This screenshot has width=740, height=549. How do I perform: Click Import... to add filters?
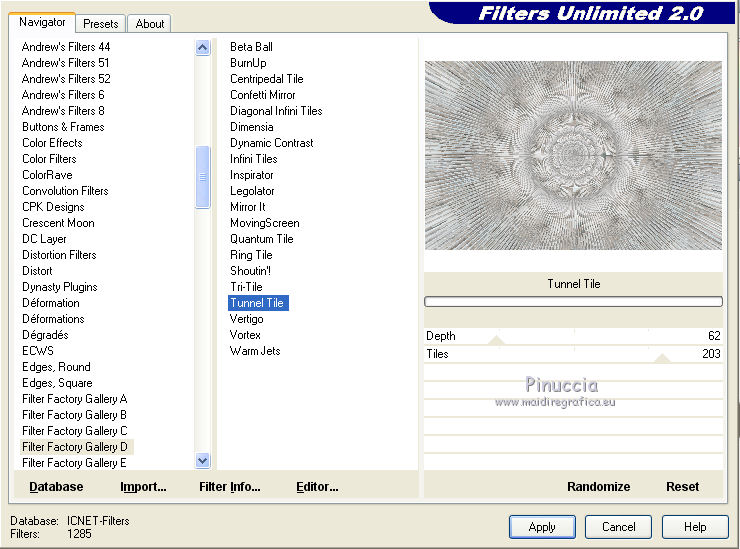(x=143, y=487)
